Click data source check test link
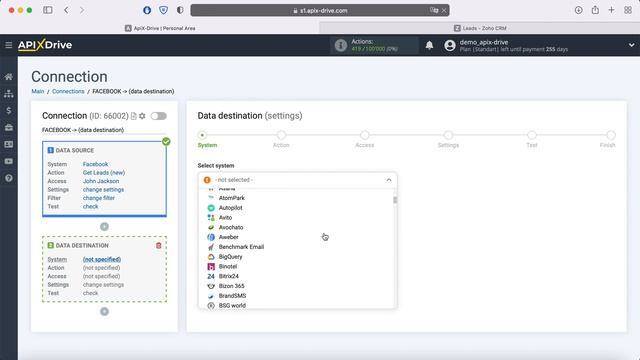 90,207
